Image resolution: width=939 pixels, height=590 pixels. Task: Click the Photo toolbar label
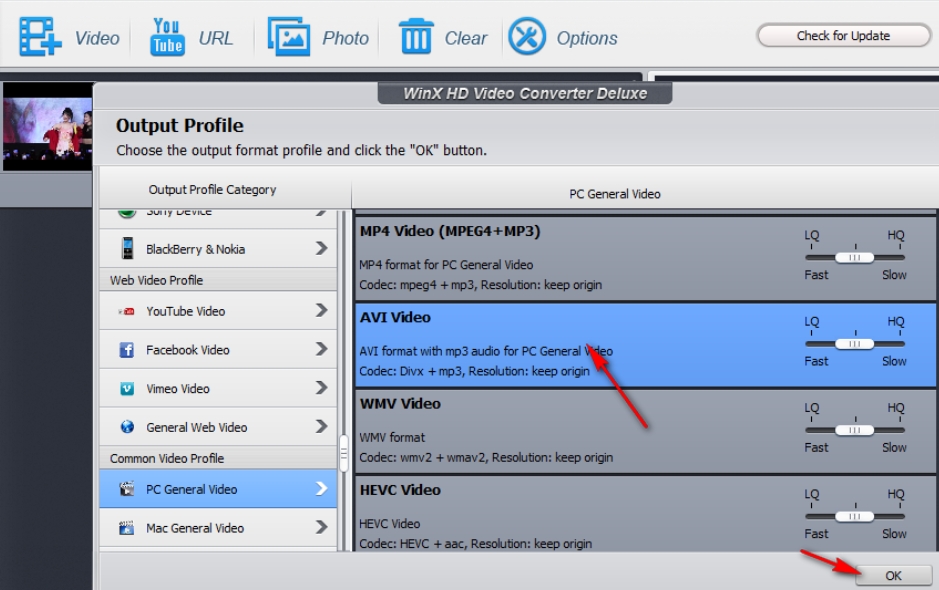click(346, 38)
